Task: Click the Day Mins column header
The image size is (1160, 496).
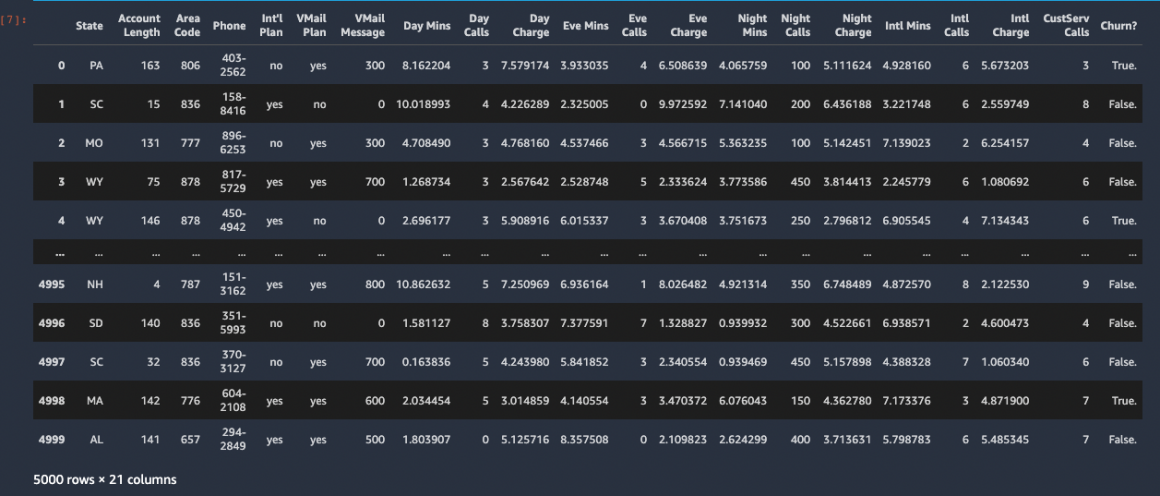Action: point(427,25)
